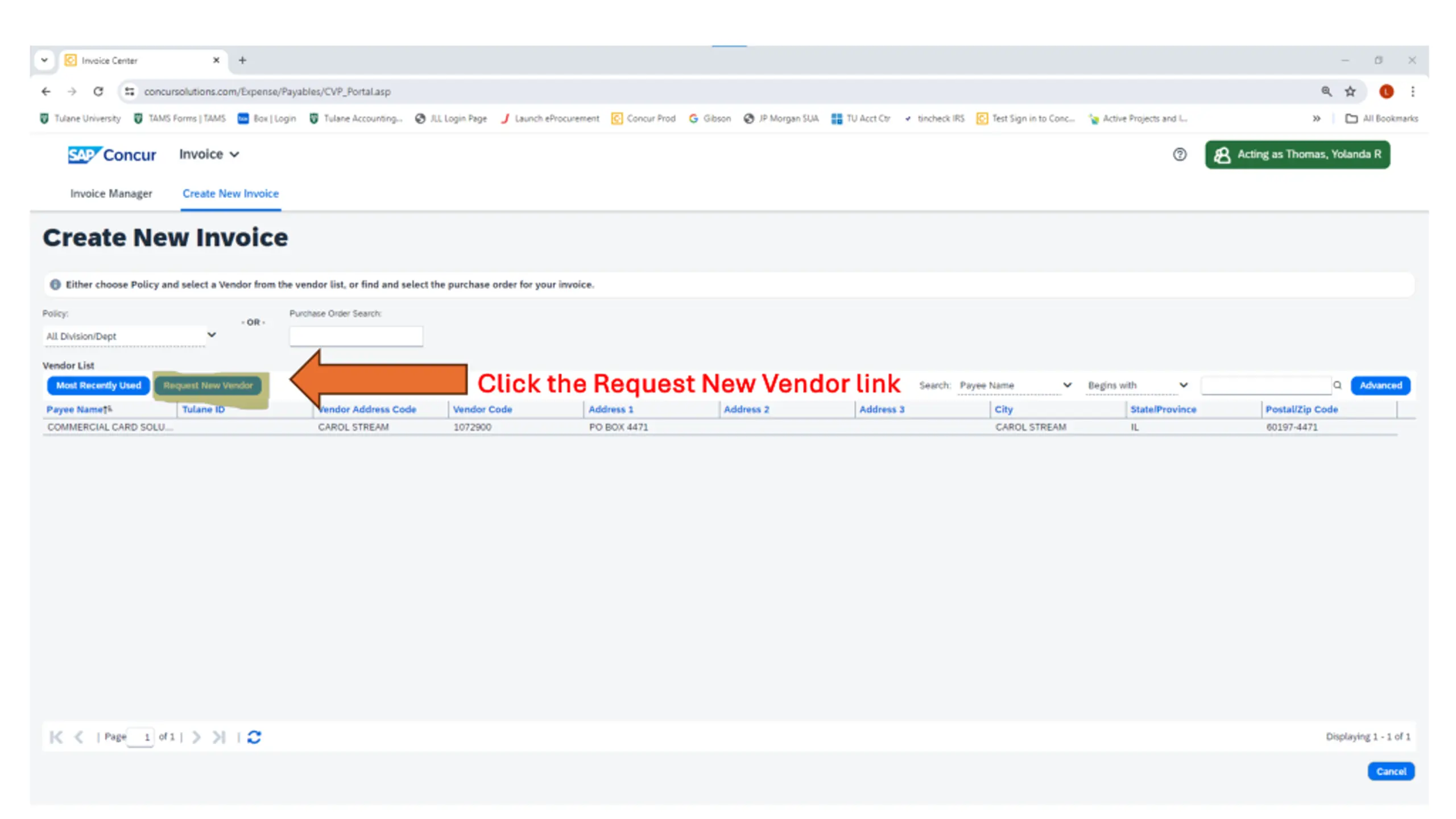The width and height of the screenshot is (1456, 819).
Task: Go to last page of vendor list
Action: pyautogui.click(x=219, y=737)
